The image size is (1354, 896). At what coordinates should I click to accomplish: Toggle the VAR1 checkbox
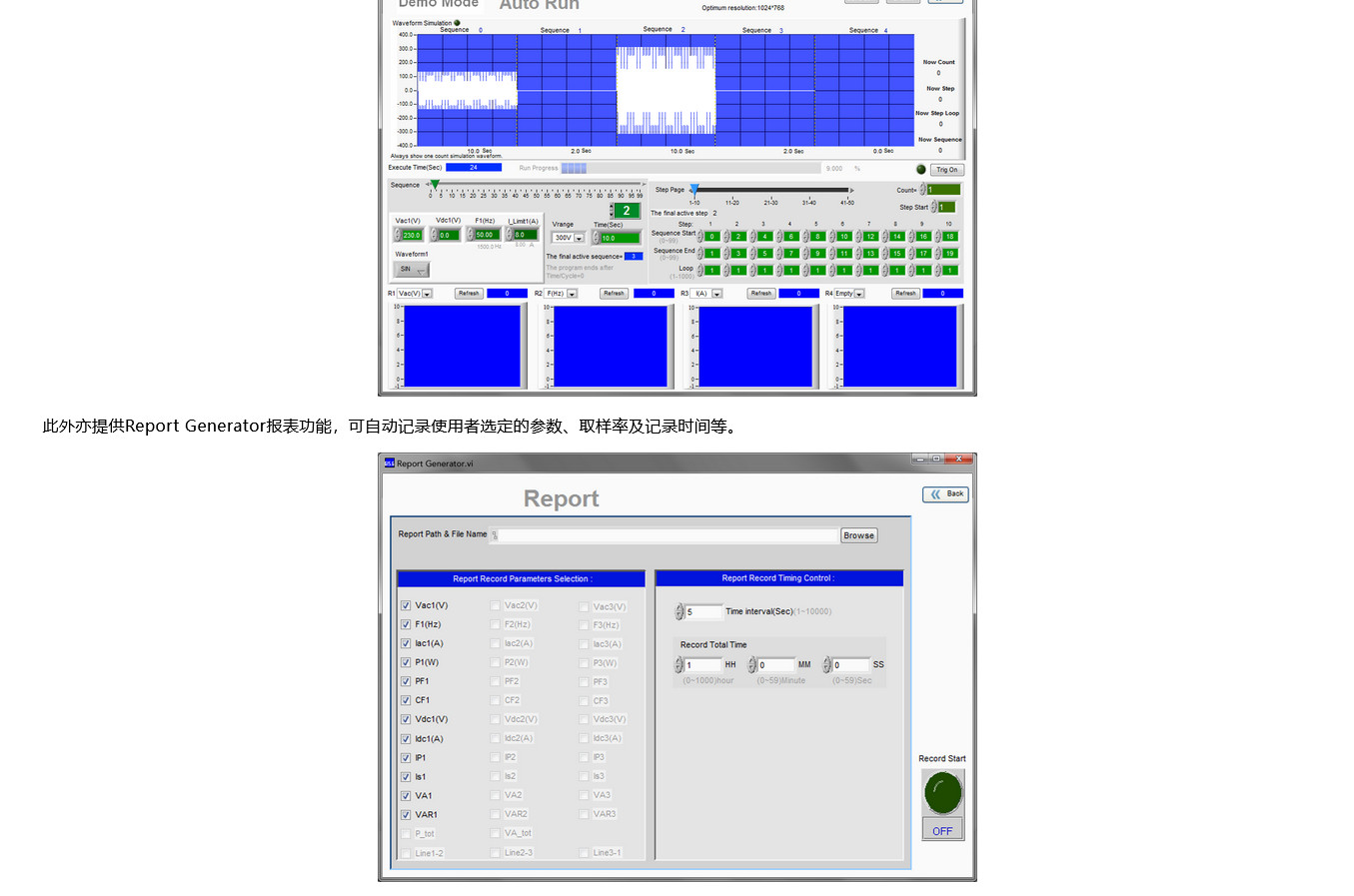[x=406, y=815]
